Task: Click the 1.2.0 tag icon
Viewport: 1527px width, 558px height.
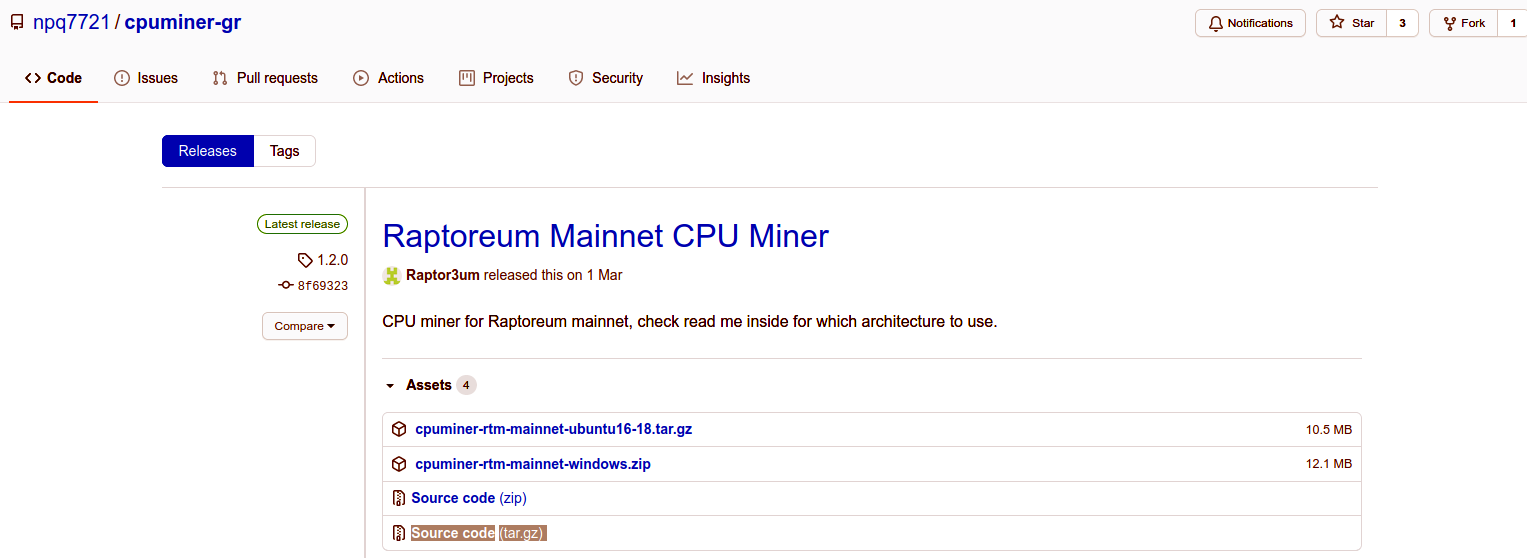Action: click(x=305, y=260)
